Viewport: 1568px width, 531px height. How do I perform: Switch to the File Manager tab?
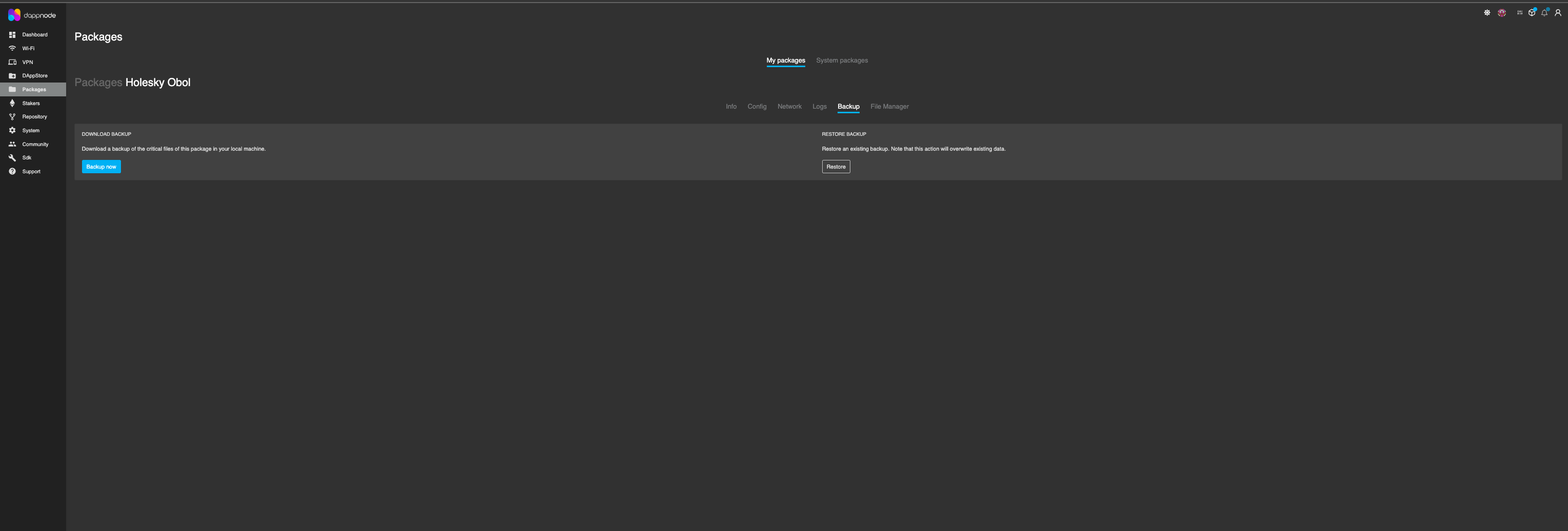[889, 106]
